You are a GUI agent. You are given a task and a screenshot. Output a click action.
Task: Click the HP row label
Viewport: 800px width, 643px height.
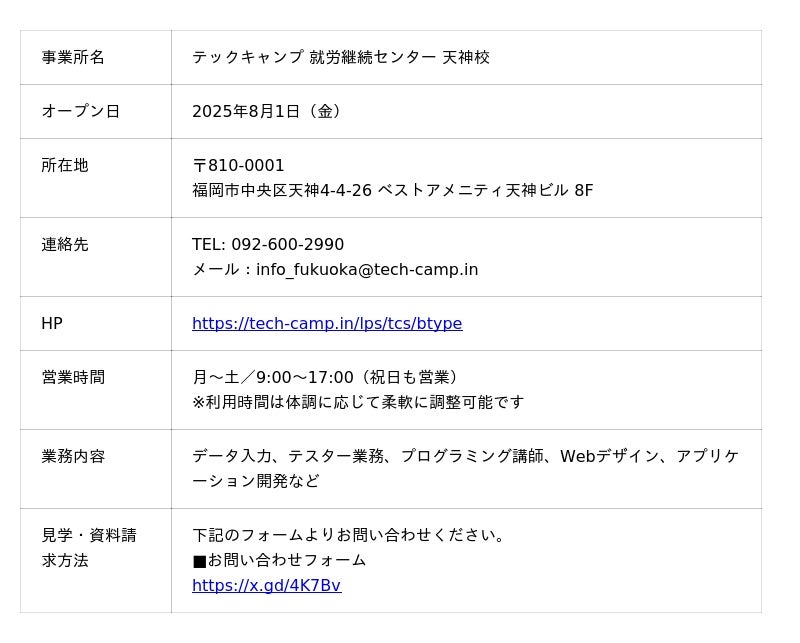pos(96,324)
